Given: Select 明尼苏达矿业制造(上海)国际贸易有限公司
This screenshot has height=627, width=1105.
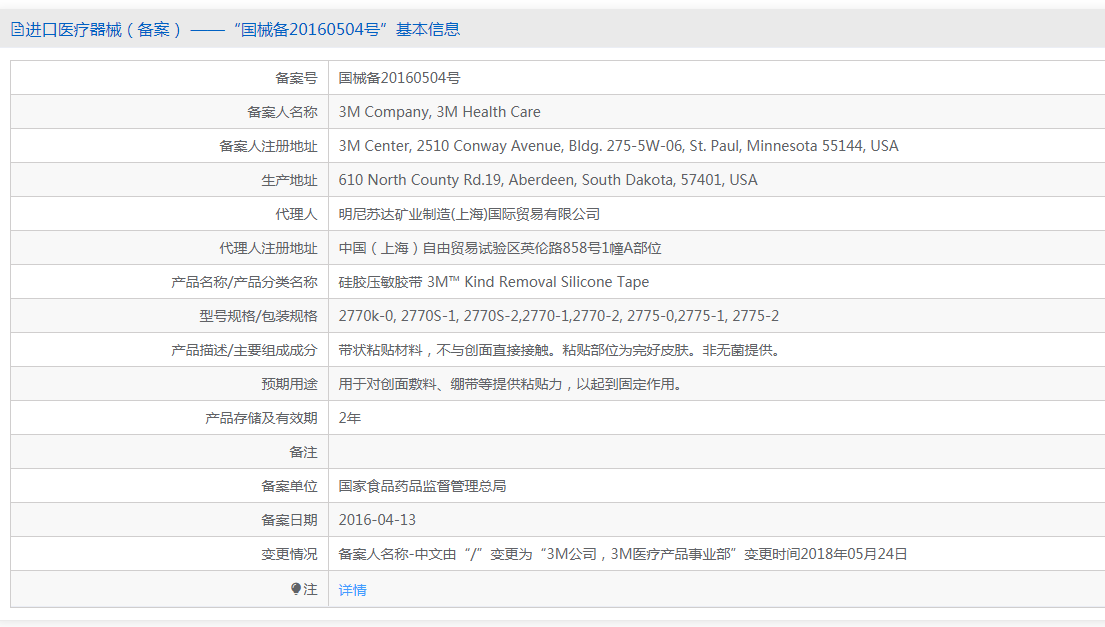Looking at the screenshot, I should (x=469, y=214).
